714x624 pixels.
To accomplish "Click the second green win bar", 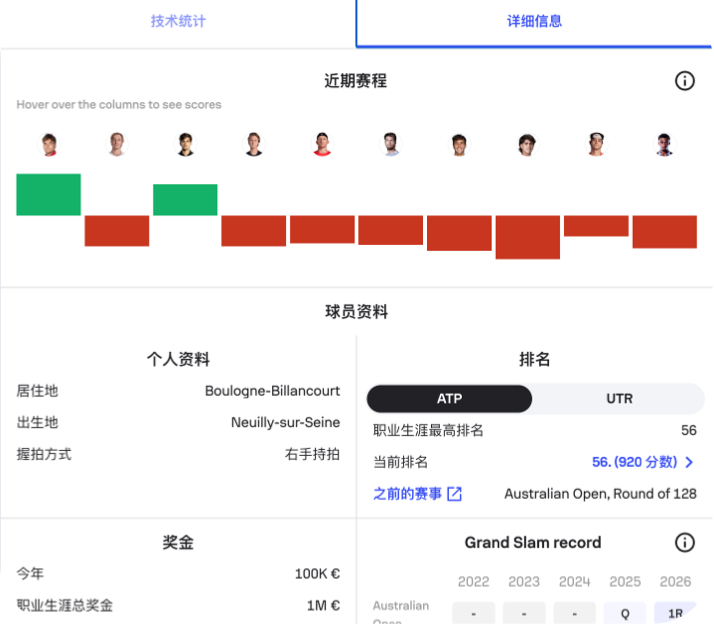I will click(185, 200).
